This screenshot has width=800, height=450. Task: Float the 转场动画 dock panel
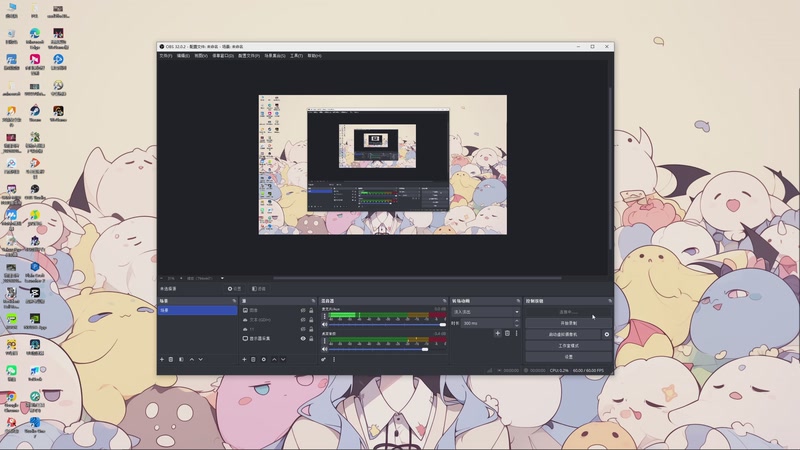(518, 301)
